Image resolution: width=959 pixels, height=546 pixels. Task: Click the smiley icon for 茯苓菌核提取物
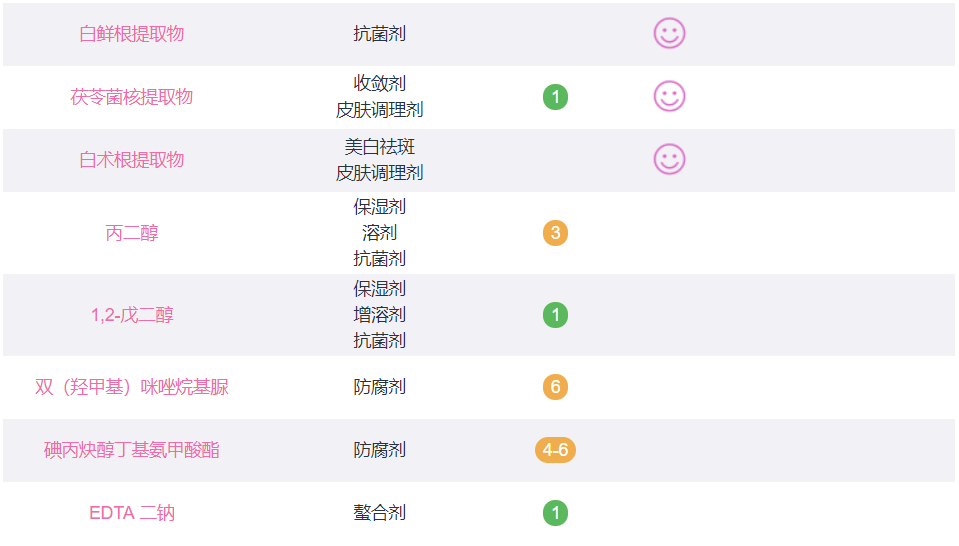coord(669,97)
